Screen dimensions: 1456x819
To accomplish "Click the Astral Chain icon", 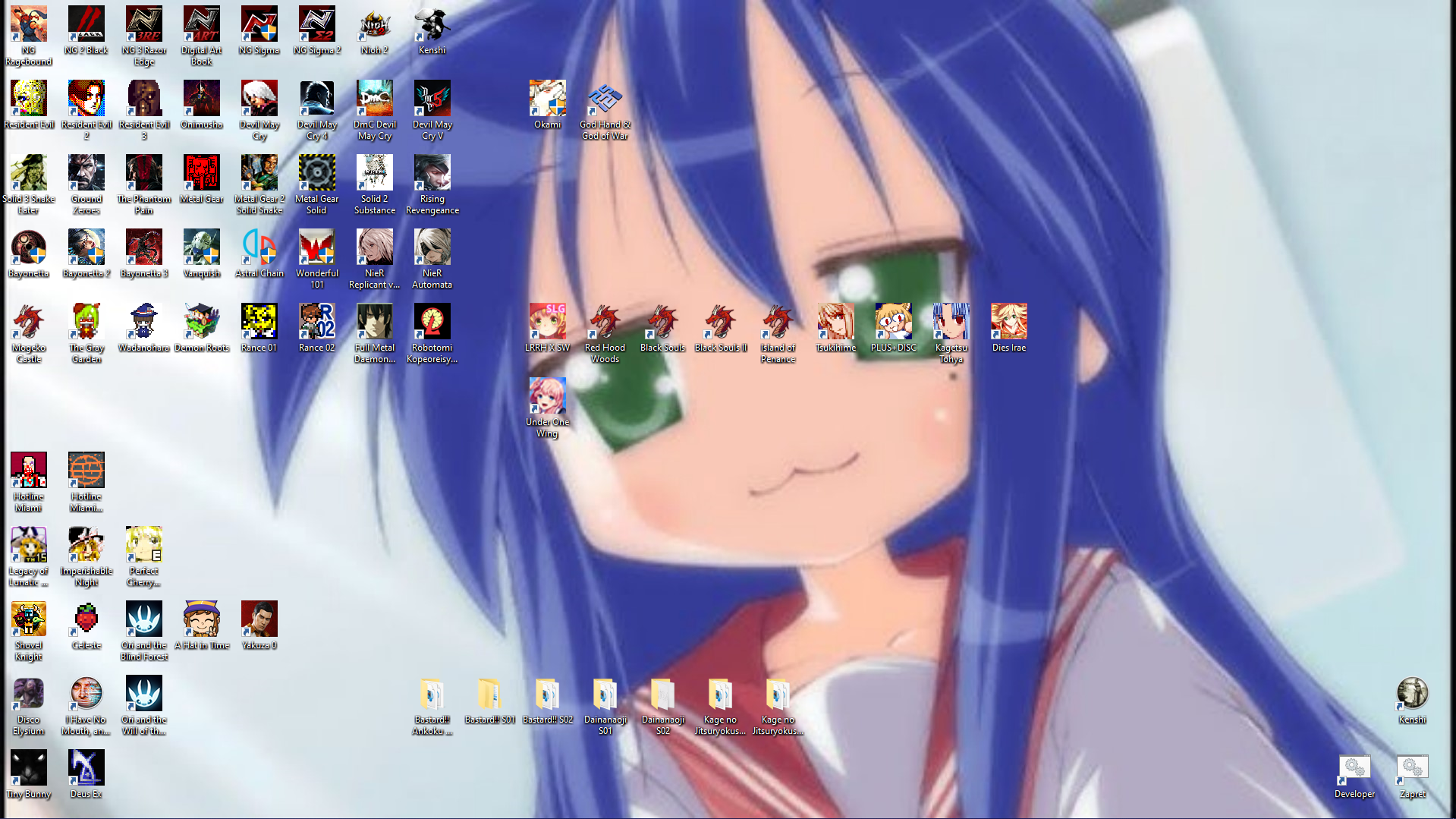I will tap(259, 247).
